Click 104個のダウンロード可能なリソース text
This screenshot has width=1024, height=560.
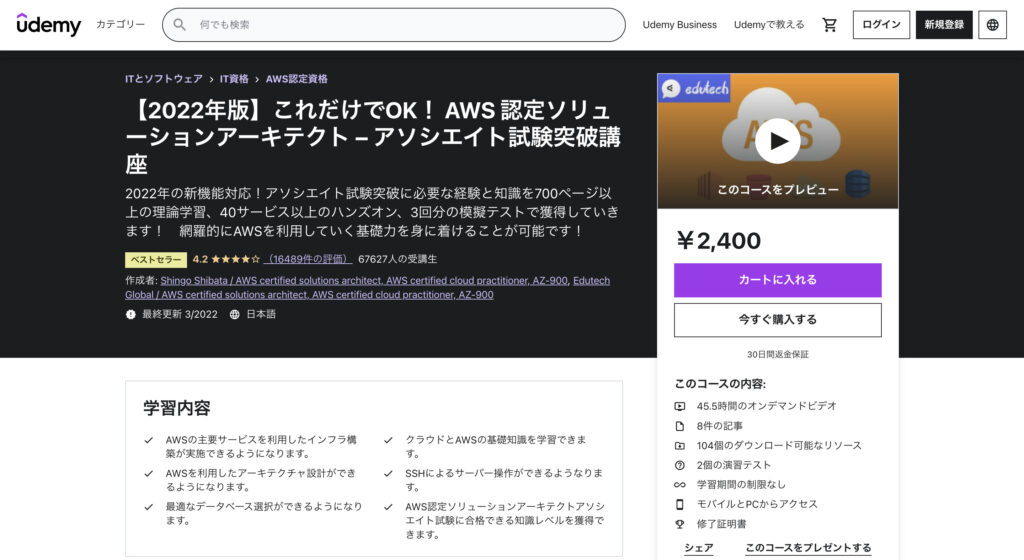pyautogui.click(x=778, y=446)
